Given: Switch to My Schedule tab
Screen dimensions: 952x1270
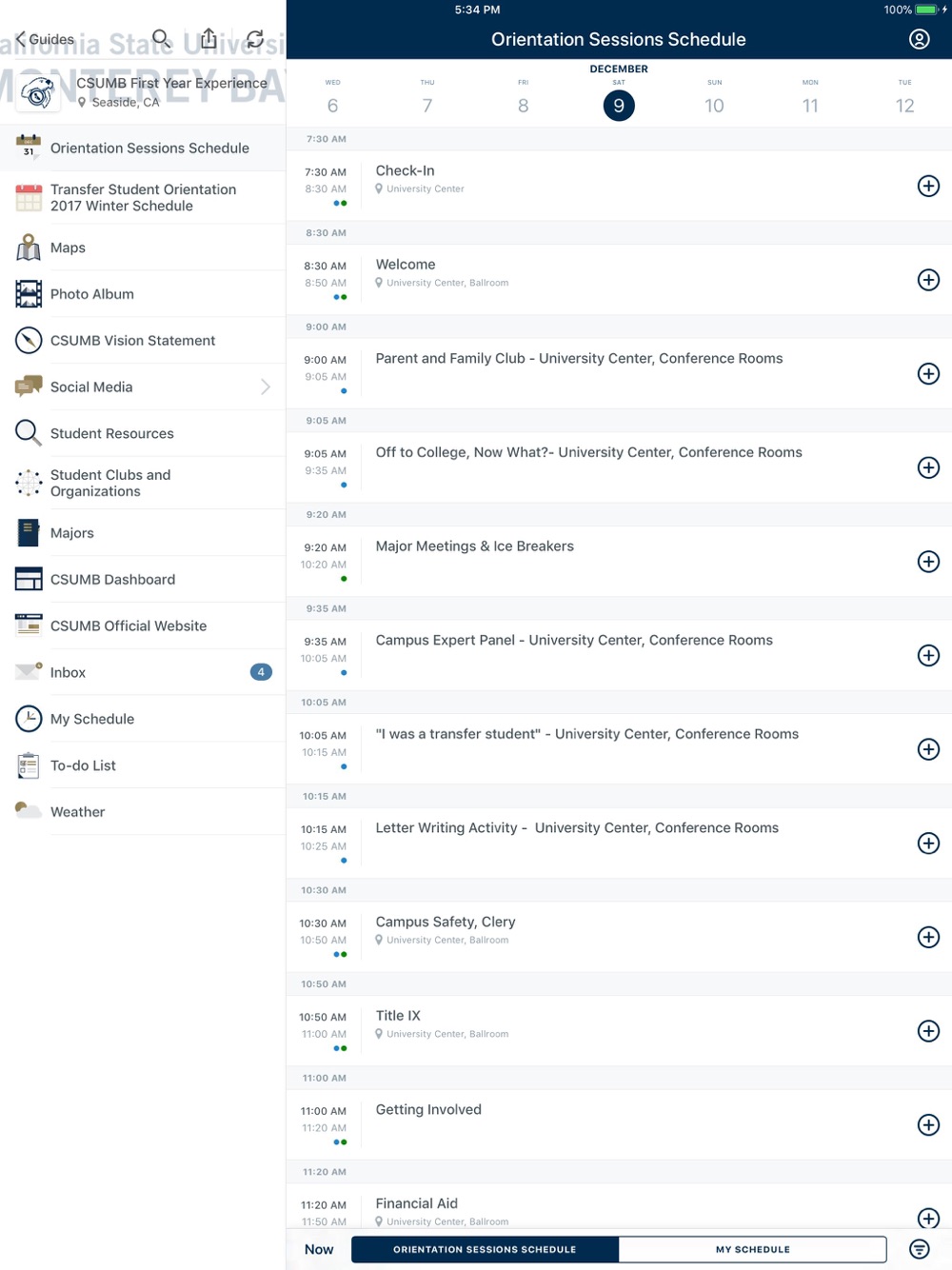Looking at the screenshot, I should (753, 1249).
